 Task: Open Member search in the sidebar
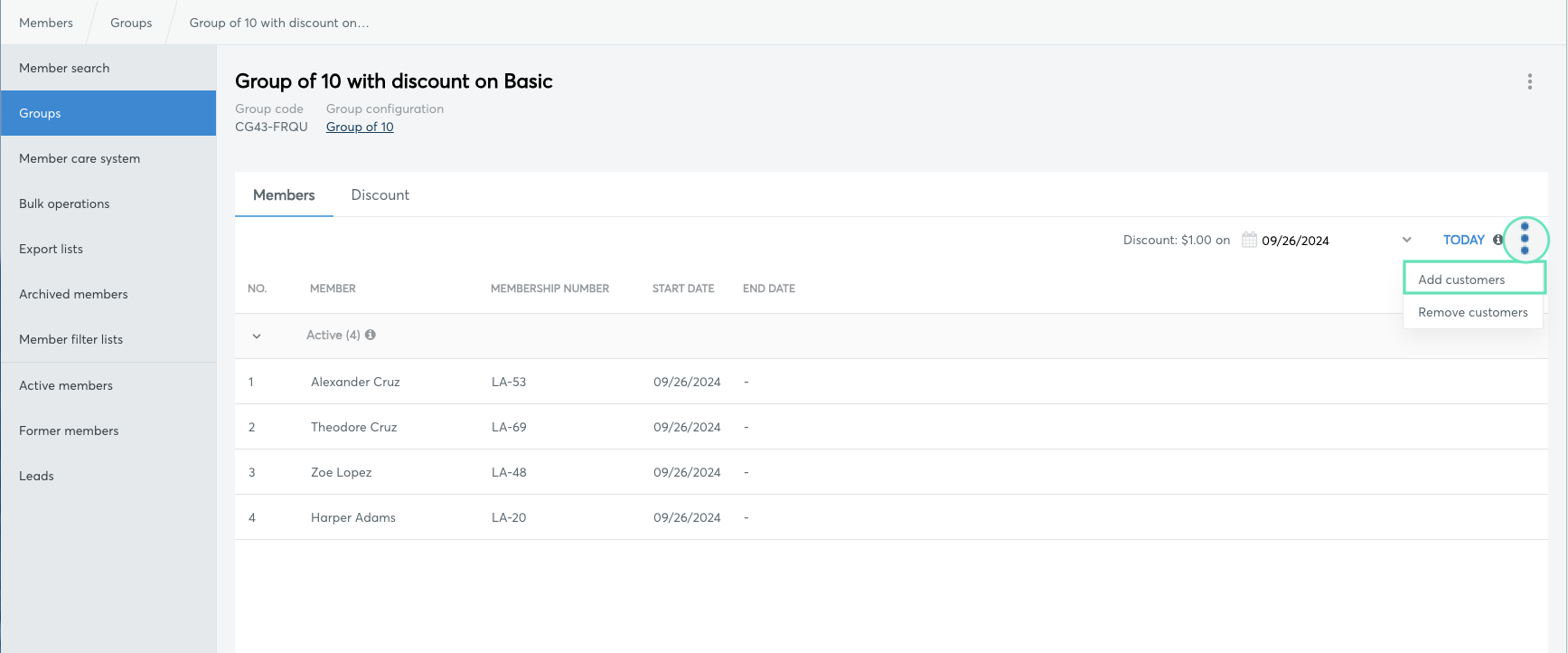[x=108, y=68]
